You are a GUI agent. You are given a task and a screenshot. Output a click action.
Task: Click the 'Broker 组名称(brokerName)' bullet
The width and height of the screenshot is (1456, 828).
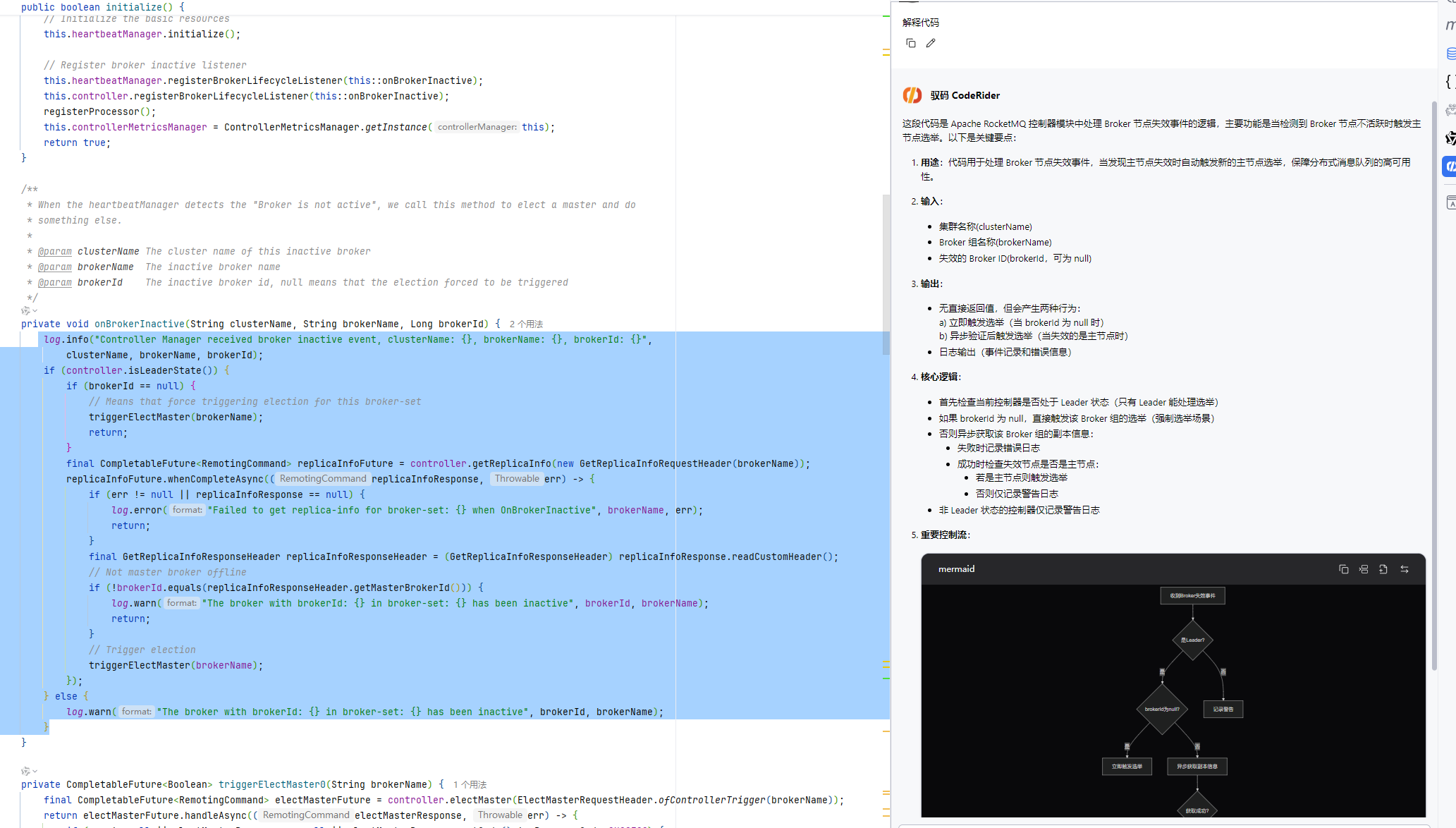click(x=995, y=243)
